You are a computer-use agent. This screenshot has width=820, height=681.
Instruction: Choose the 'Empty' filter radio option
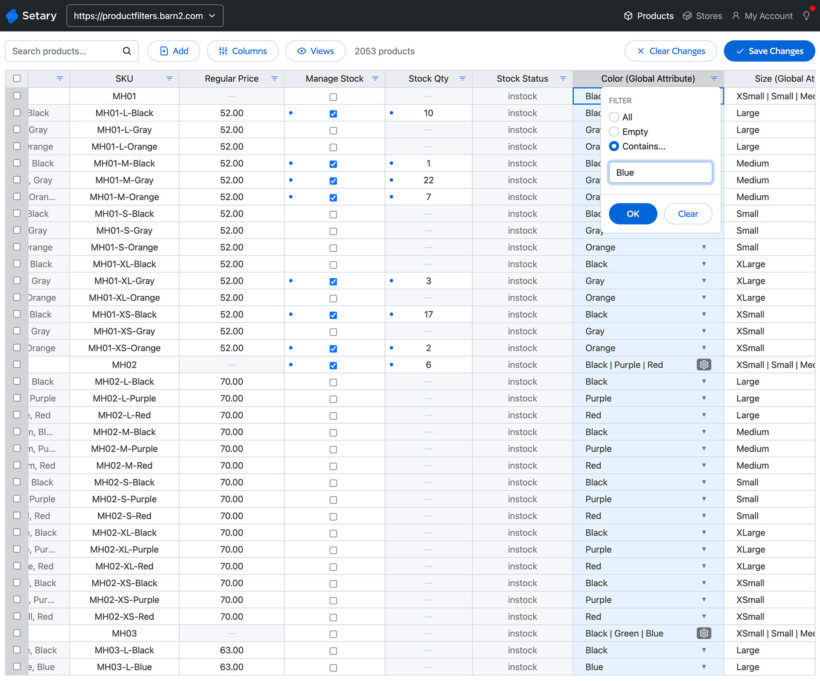point(615,132)
